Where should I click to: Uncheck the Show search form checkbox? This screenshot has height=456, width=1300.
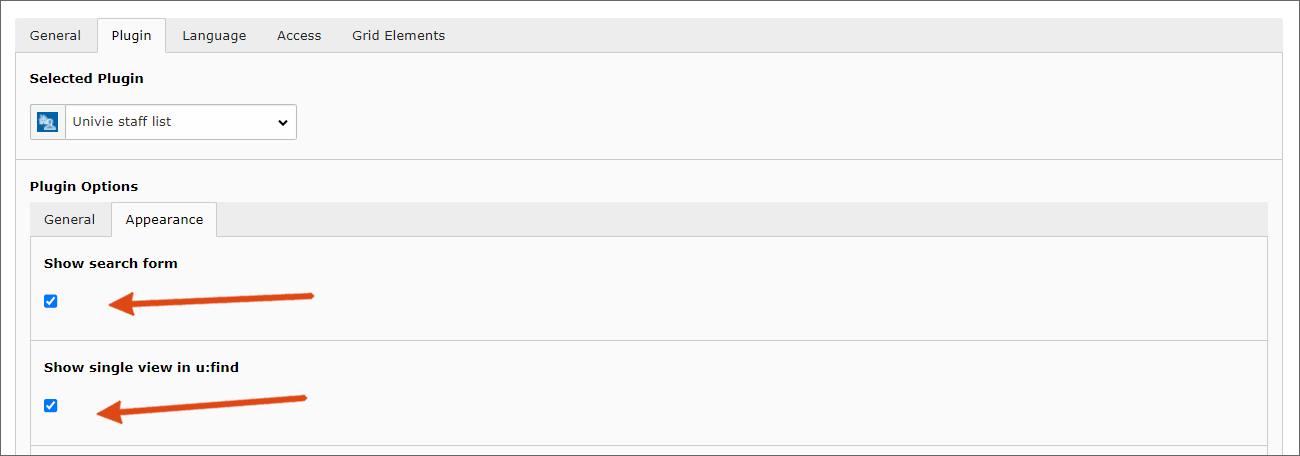click(51, 301)
